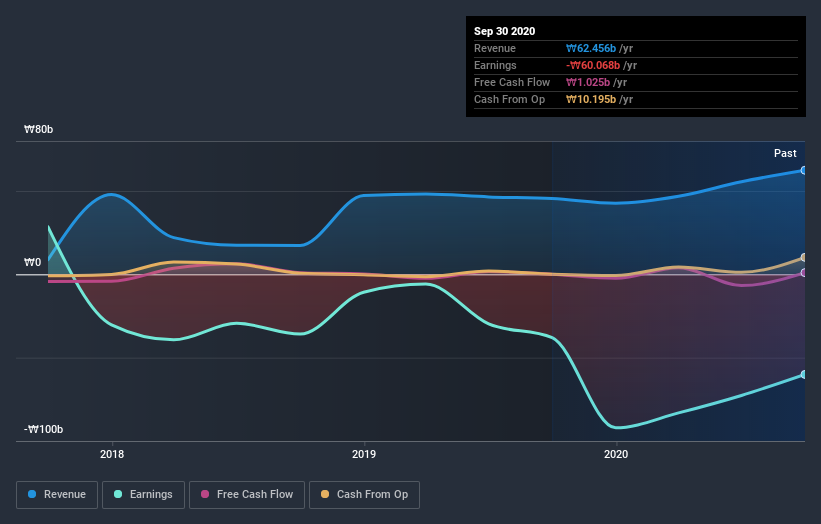821x524 pixels.
Task: Toggle the Revenue legend button
Action: pyautogui.click(x=57, y=495)
